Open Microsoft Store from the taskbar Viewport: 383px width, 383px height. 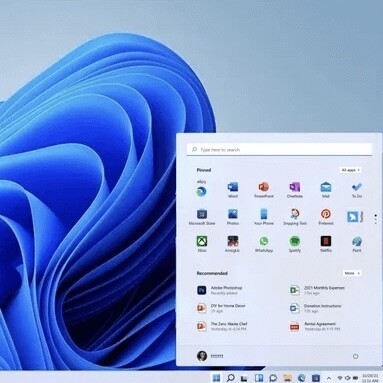pyautogui.click(x=316, y=378)
